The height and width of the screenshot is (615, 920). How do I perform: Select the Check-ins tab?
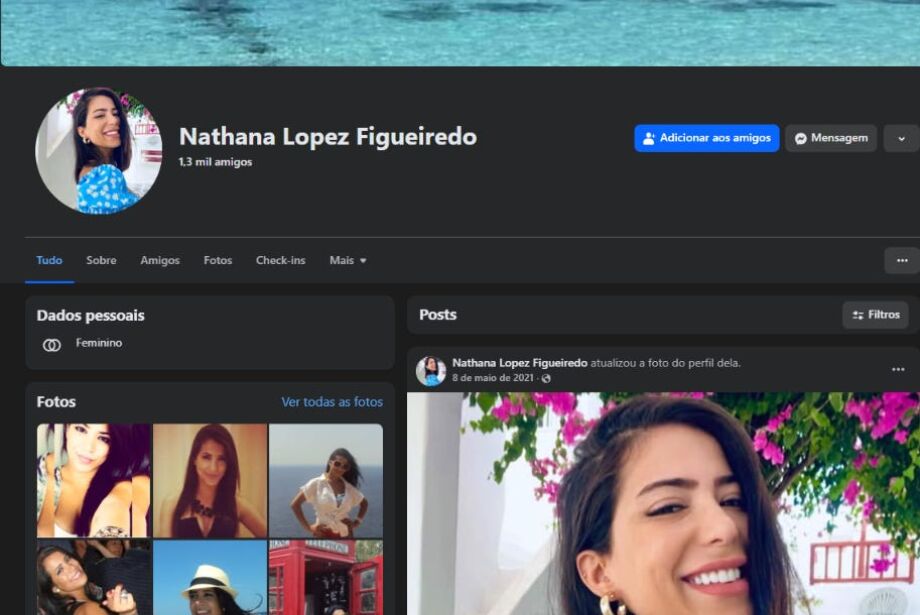[x=280, y=260]
